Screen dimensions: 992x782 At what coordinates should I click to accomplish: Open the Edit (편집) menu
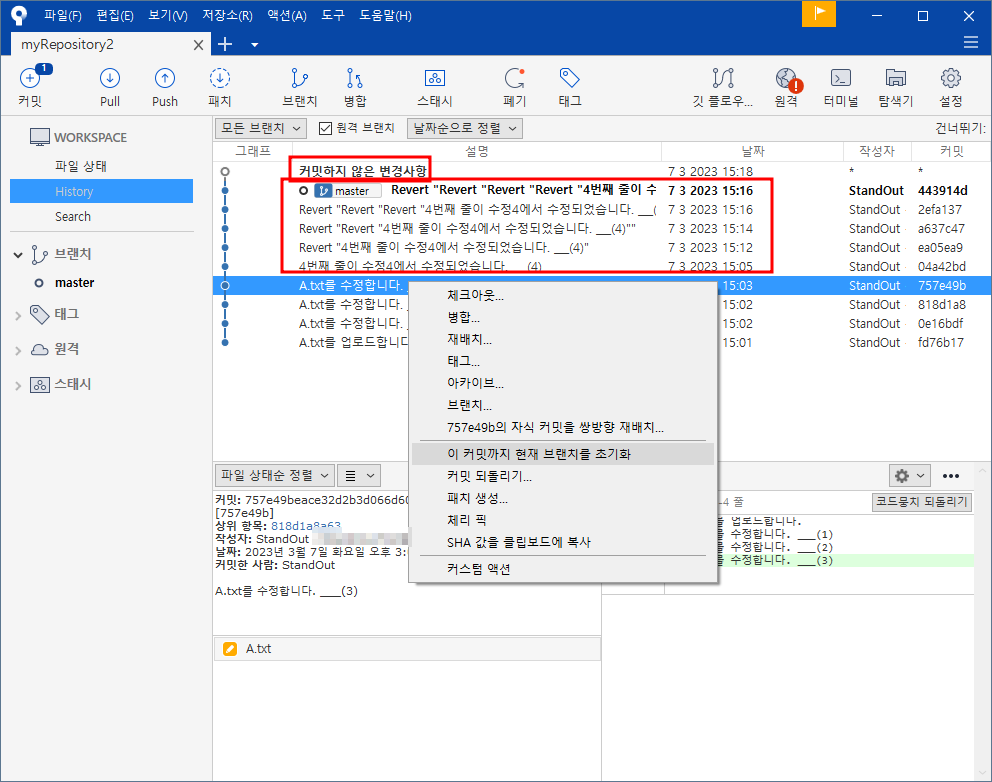(x=115, y=15)
